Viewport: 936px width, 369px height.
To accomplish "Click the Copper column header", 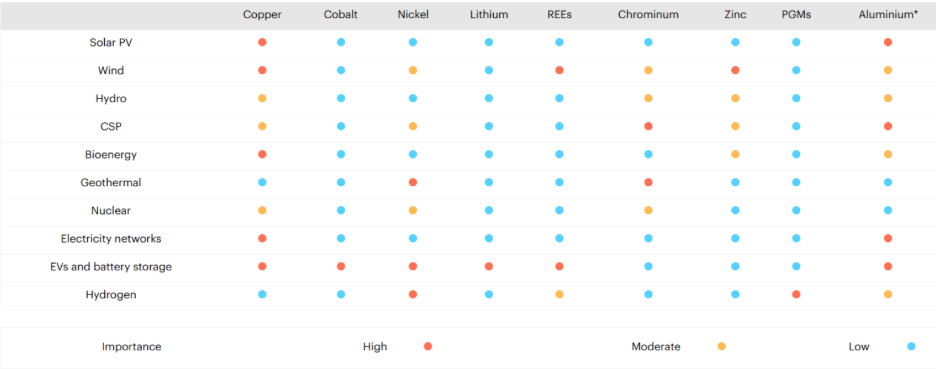I will click(262, 15).
